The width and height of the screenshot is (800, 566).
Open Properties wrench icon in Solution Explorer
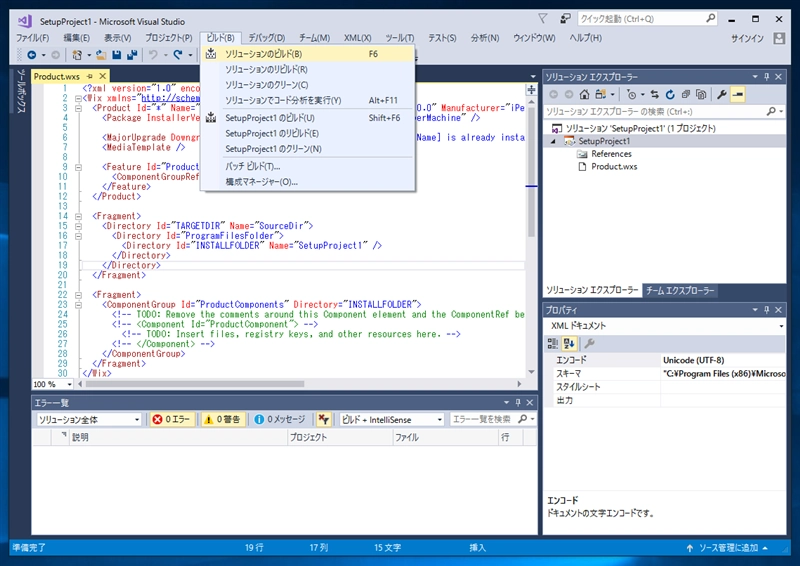721,94
